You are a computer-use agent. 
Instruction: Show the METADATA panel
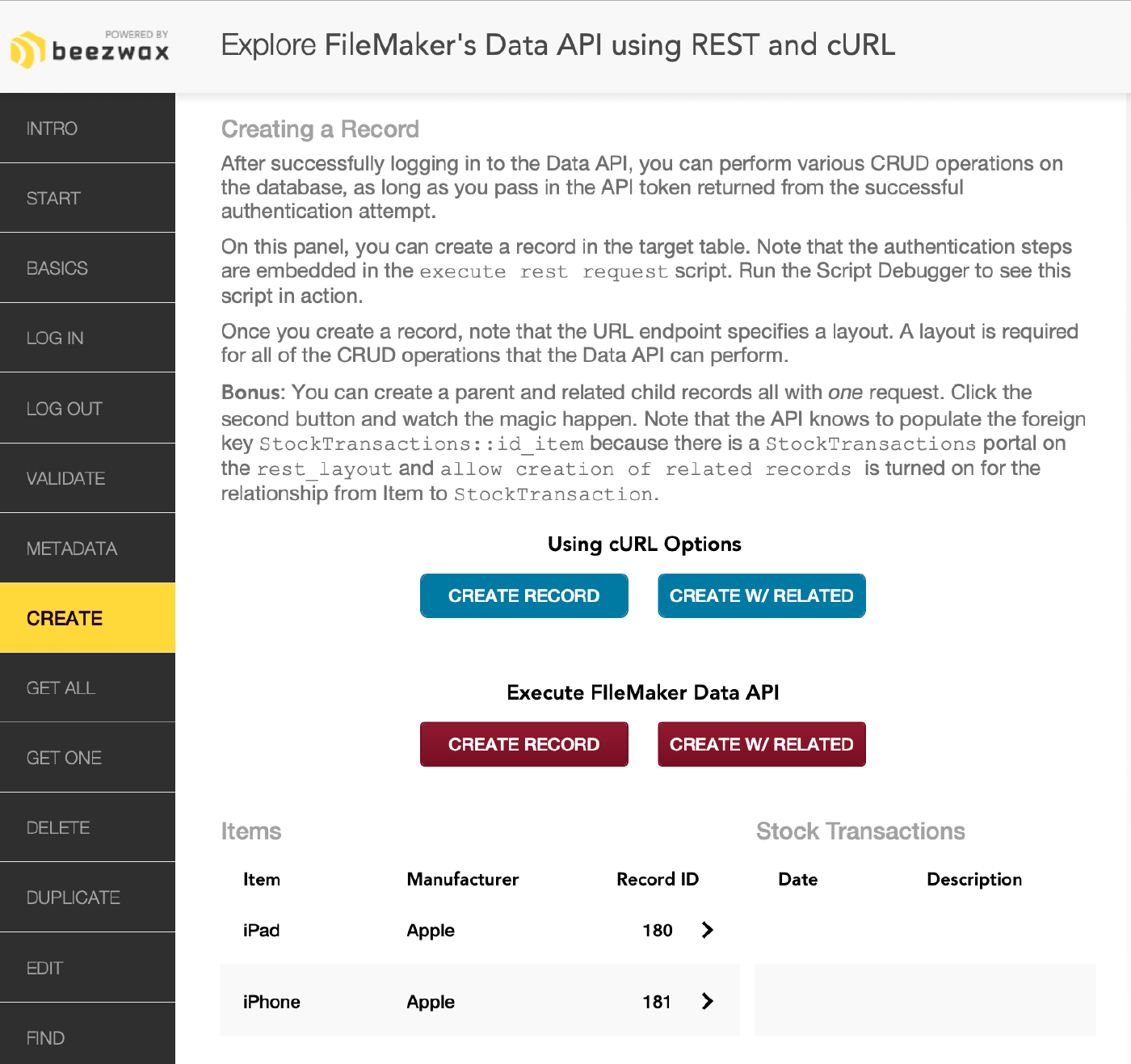87,549
